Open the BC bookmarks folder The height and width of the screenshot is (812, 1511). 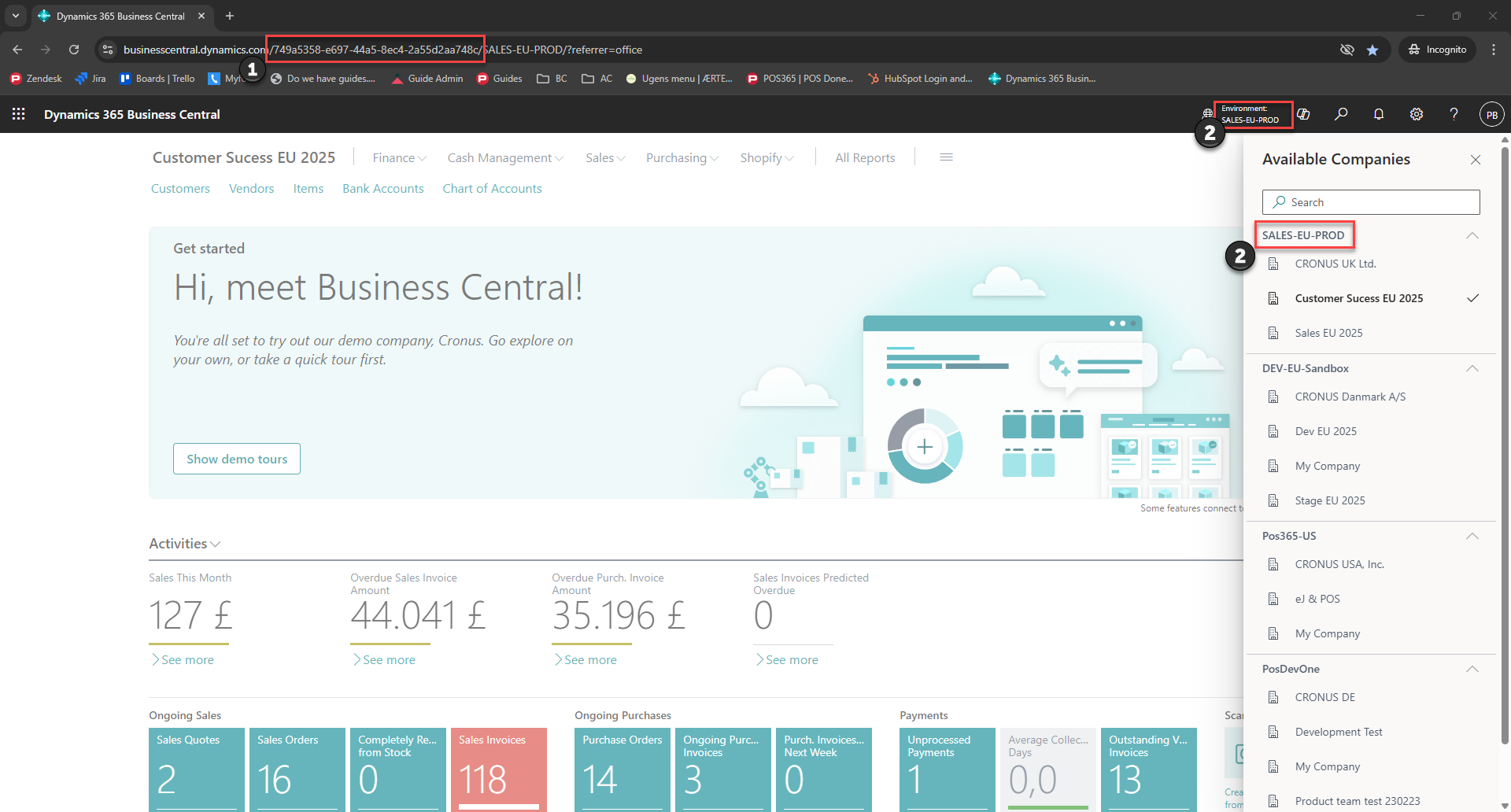coord(552,79)
